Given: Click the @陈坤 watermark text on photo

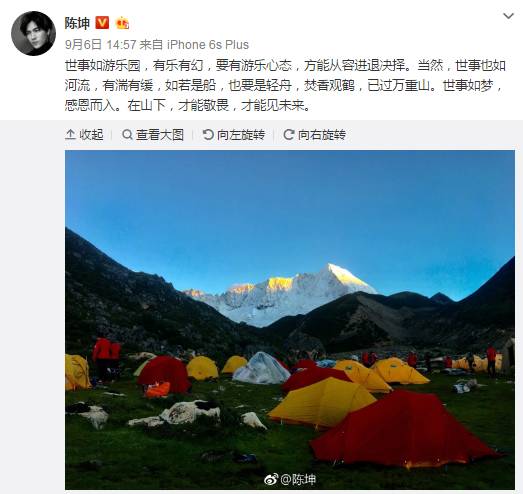Looking at the screenshot, I should (x=298, y=480).
